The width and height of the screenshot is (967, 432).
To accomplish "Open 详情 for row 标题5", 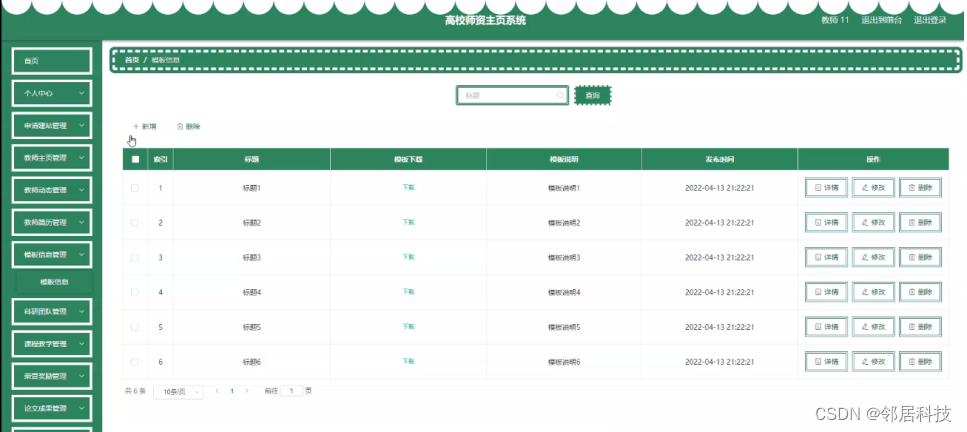I will [826, 327].
